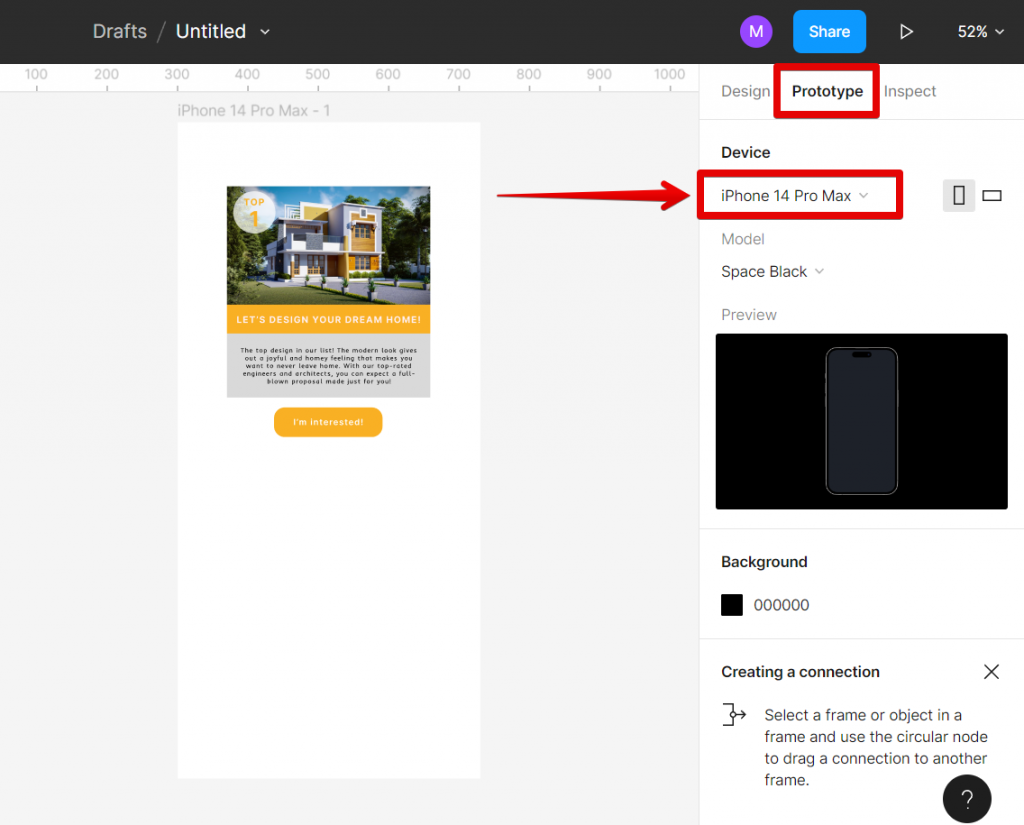This screenshot has width=1024, height=825.
Task: Toggle device orientation back to portrait
Action: tap(958, 195)
